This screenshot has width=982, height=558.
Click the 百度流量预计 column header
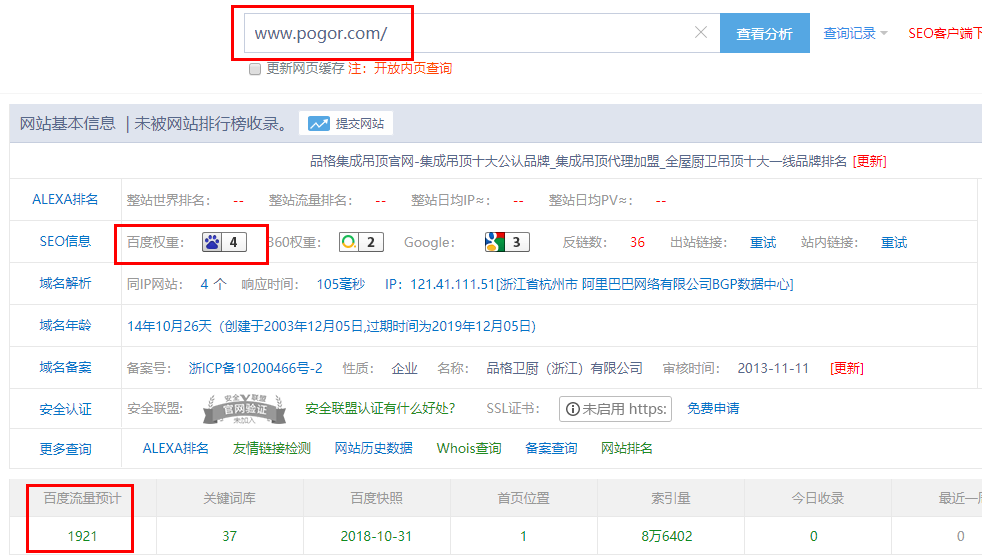pyautogui.click(x=82, y=499)
